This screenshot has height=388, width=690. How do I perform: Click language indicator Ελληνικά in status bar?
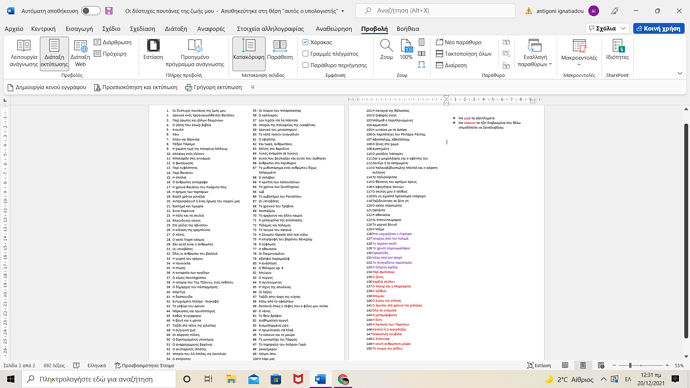click(x=96, y=366)
